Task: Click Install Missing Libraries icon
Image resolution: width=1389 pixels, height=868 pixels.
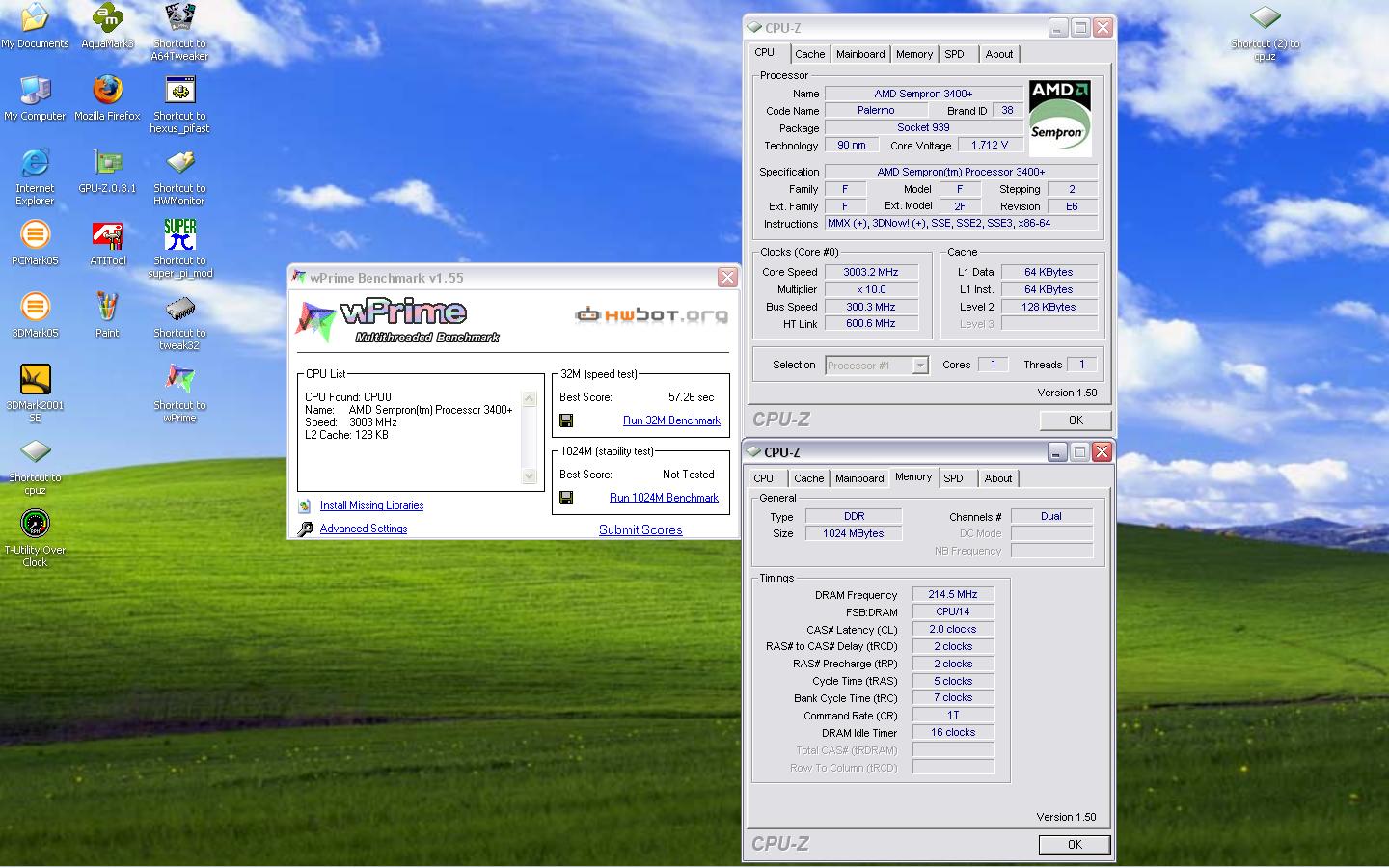Action: click(x=305, y=505)
